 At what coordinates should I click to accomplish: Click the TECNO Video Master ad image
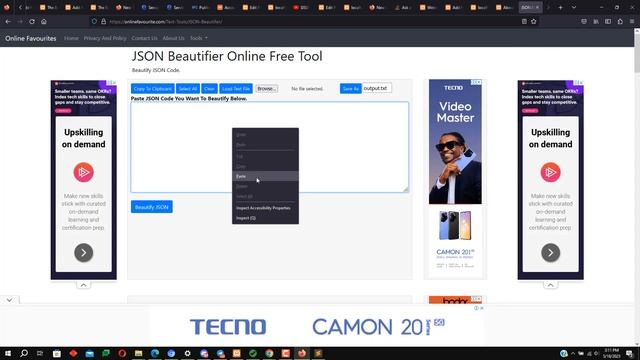[455, 142]
